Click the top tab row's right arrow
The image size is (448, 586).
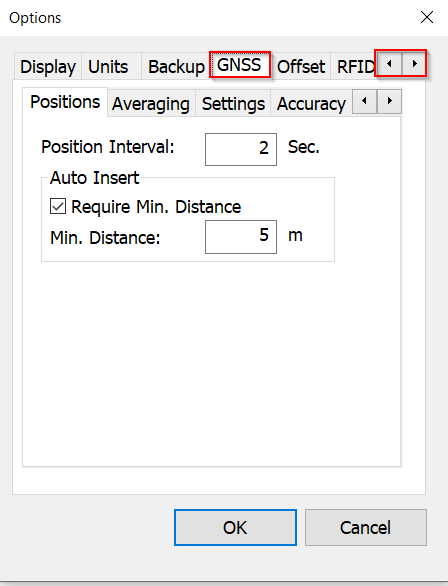(x=414, y=64)
